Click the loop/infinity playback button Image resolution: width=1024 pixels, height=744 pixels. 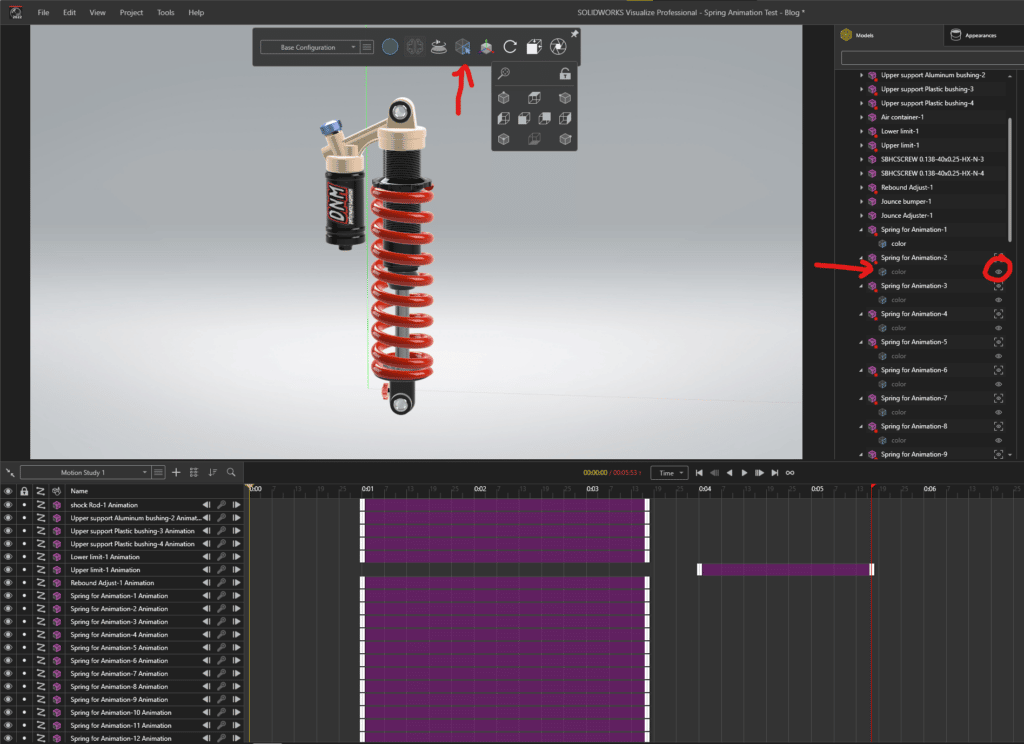click(789, 472)
